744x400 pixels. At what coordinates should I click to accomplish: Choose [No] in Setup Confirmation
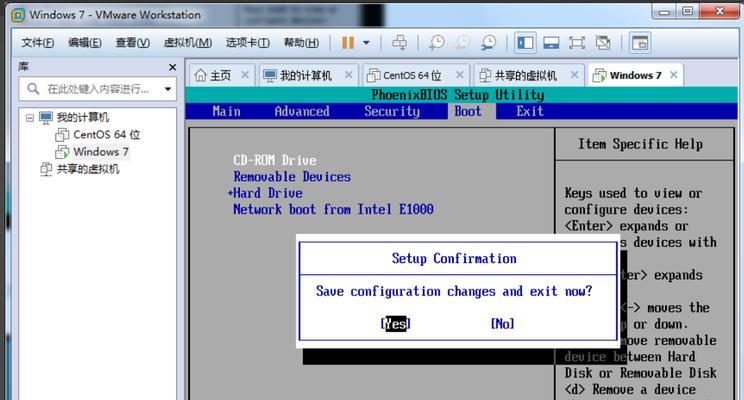click(502, 324)
